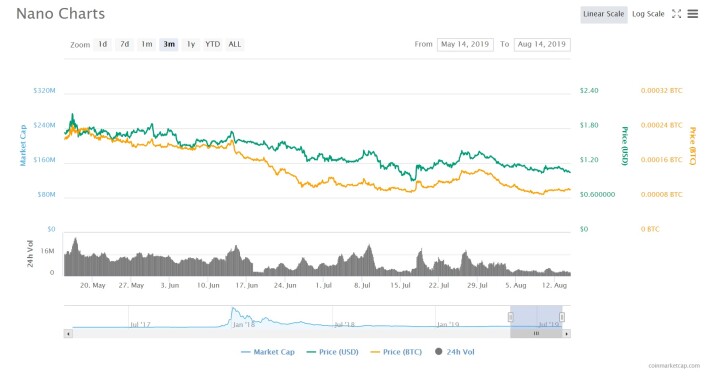The height and width of the screenshot is (384, 710).
Task: Toggle Price (USD) series in legend
Action: [332, 352]
